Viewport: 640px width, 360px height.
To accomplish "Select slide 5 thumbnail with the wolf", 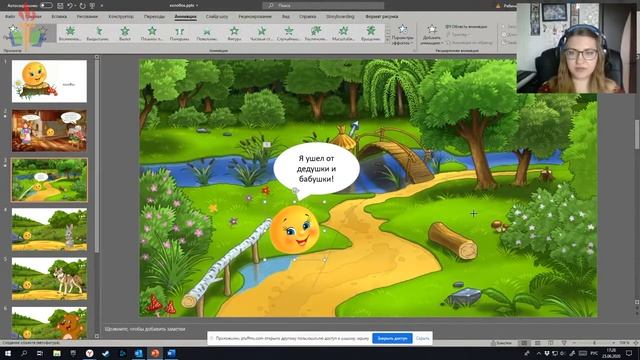I will point(49,279).
